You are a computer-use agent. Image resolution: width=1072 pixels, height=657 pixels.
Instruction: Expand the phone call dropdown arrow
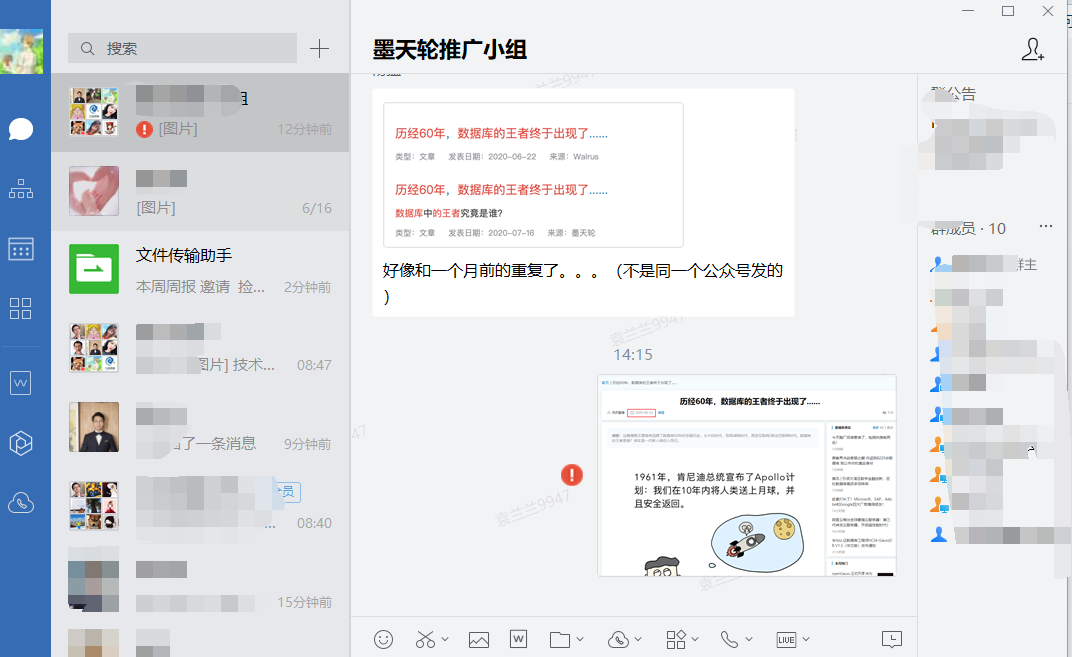pos(749,639)
